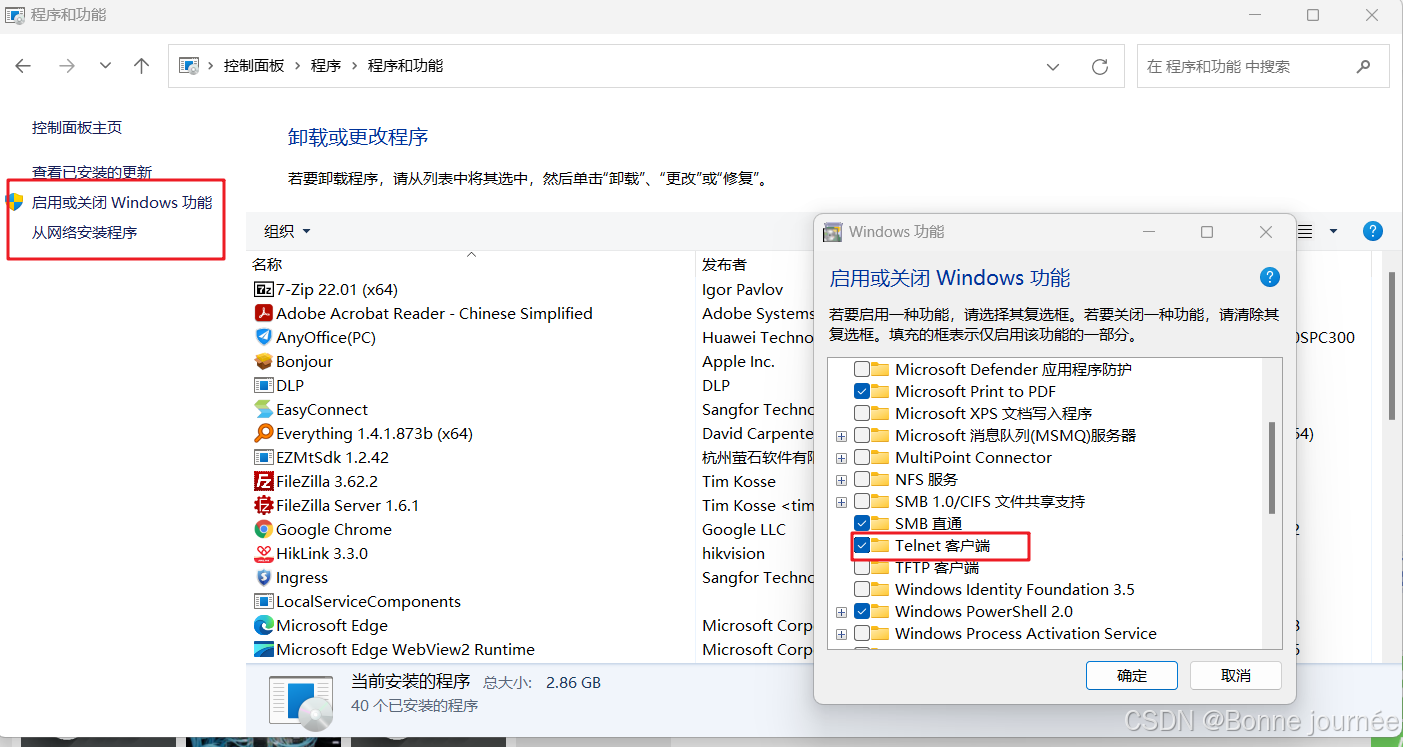Check the NFS 服务 checkbox
The height and width of the screenshot is (747, 1403).
tap(861, 479)
